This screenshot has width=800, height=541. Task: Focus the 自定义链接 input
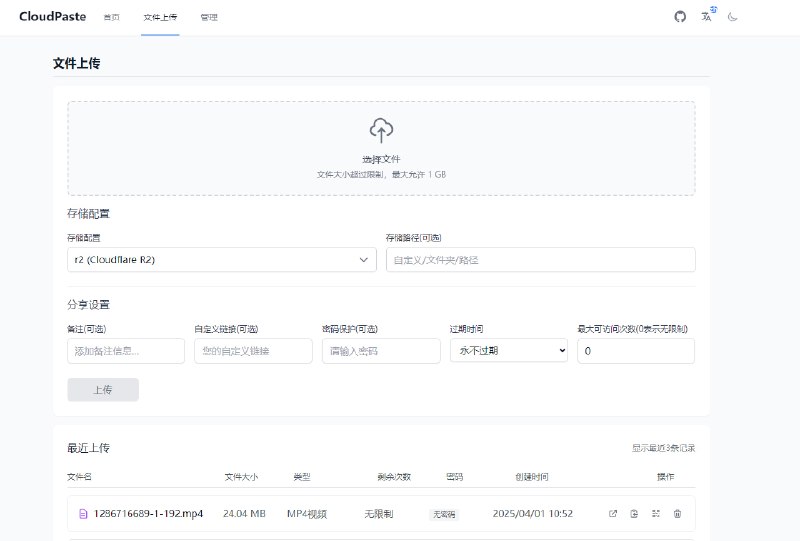click(x=254, y=351)
